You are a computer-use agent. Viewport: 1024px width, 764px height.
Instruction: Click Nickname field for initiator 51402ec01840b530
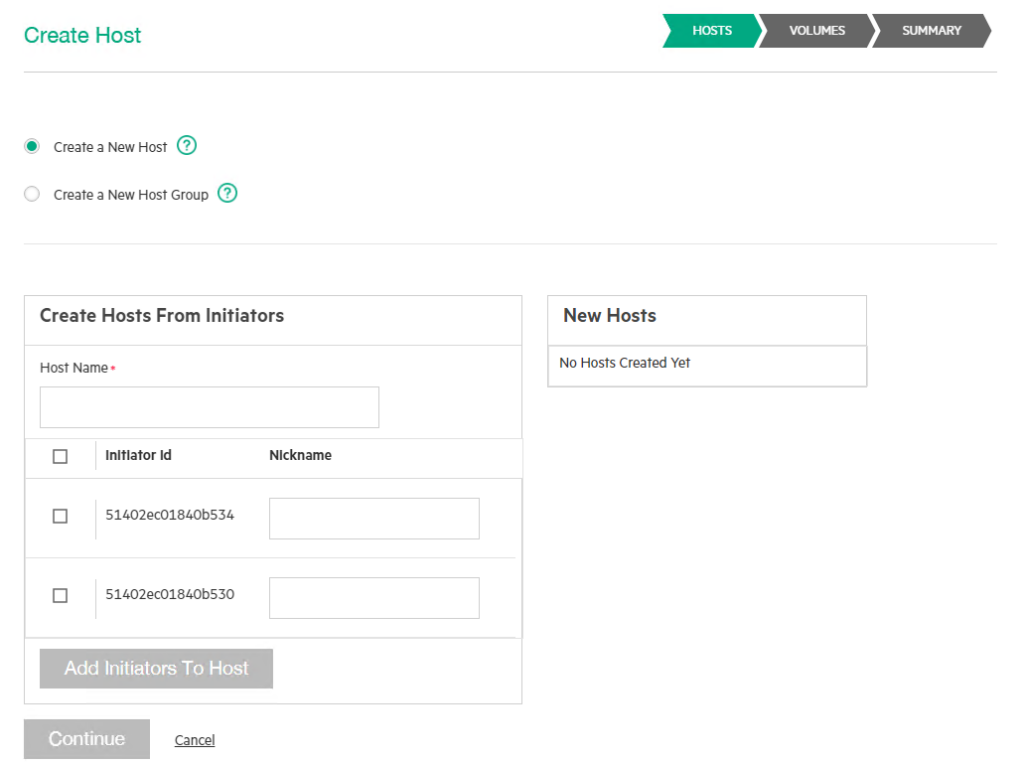pos(374,597)
